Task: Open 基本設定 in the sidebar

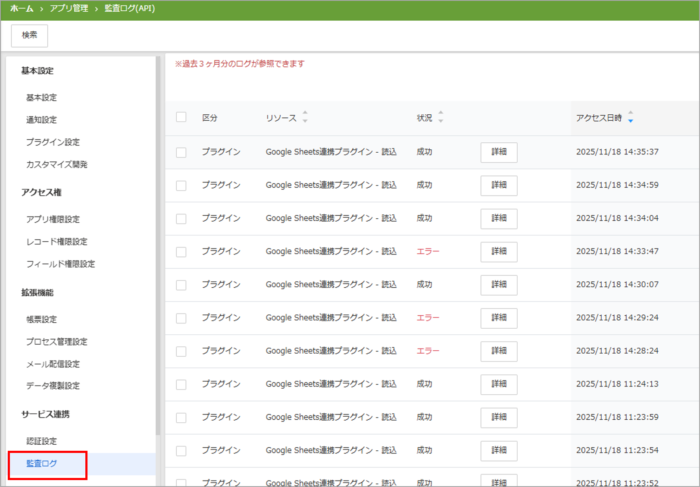Action: coord(41,98)
